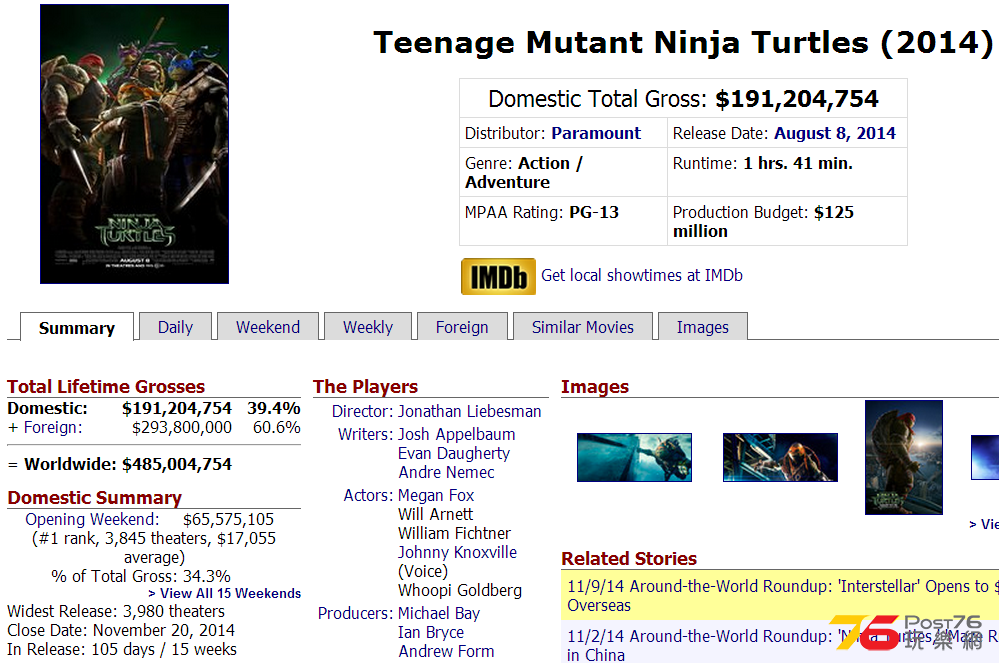
Task: Click actor name Will Arnett
Action: [x=435, y=515]
